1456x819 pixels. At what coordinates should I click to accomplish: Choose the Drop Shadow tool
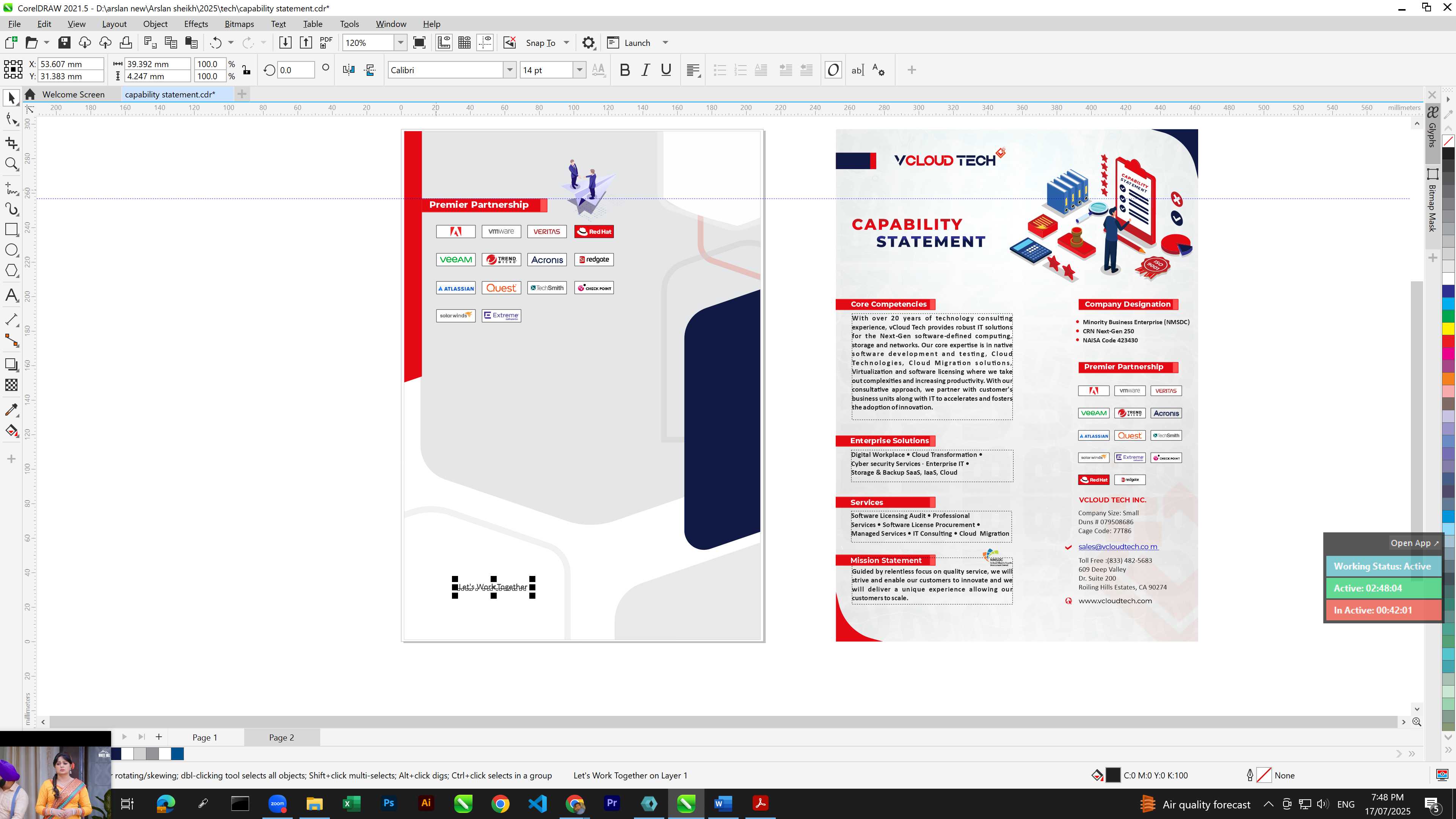point(11,364)
